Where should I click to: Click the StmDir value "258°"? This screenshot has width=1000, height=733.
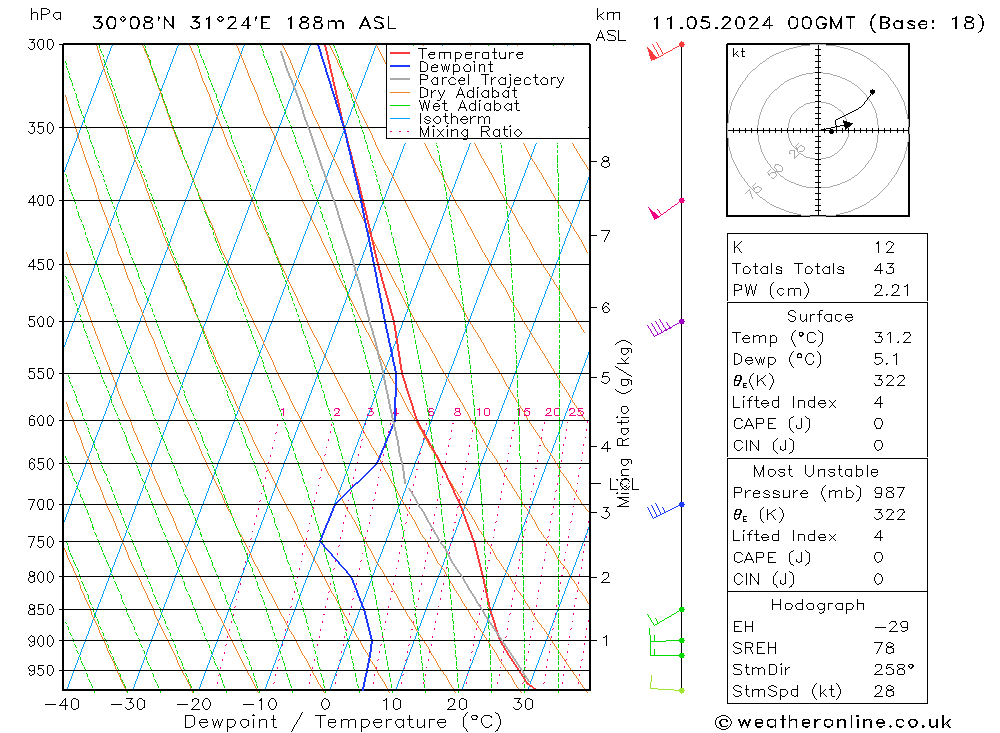894,670
